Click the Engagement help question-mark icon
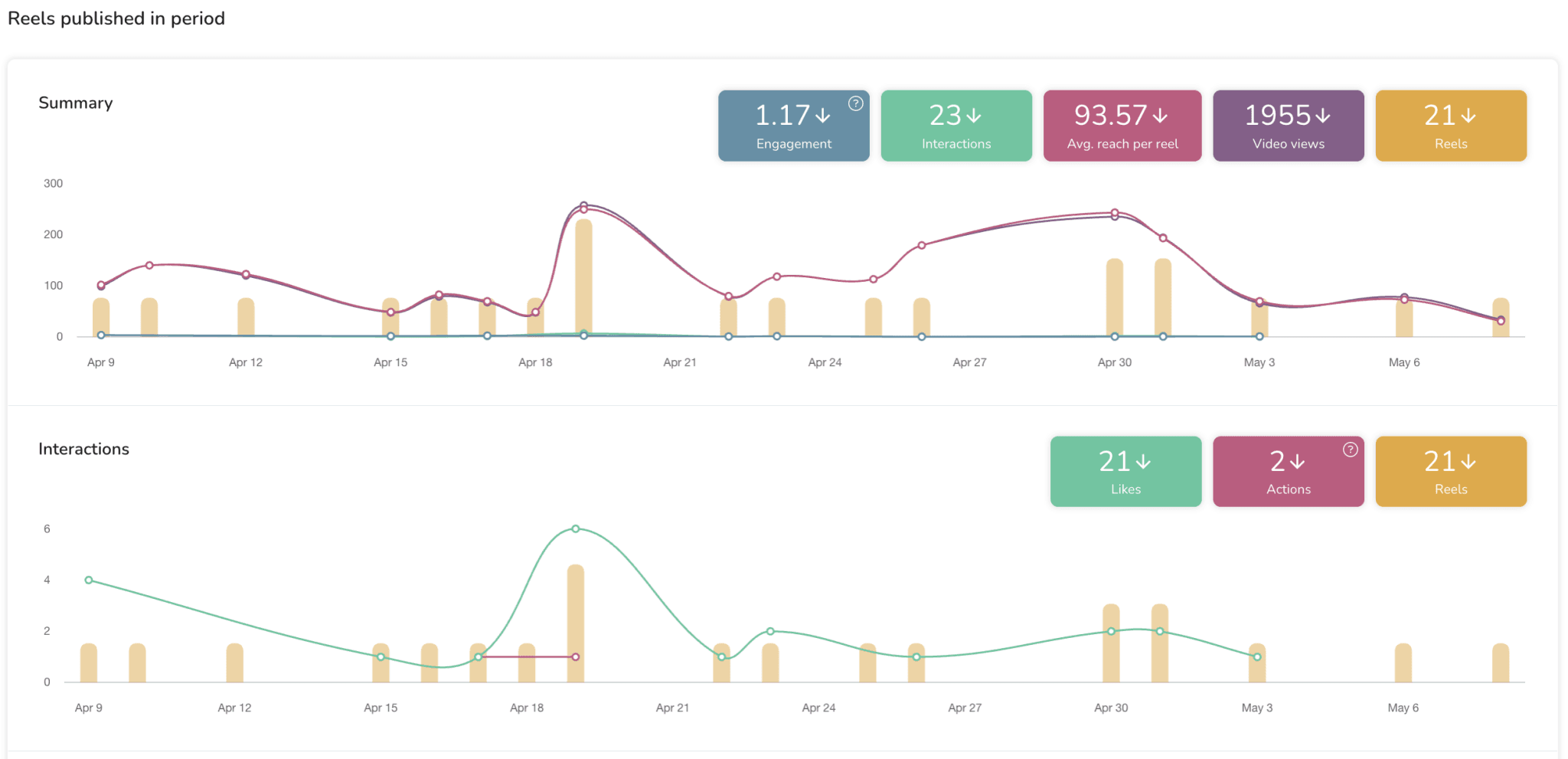The image size is (1568, 759). click(x=855, y=103)
